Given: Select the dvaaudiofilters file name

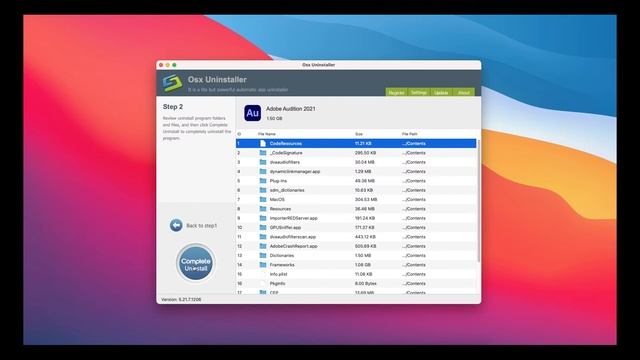Looking at the screenshot, I should pyautogui.click(x=284, y=162).
